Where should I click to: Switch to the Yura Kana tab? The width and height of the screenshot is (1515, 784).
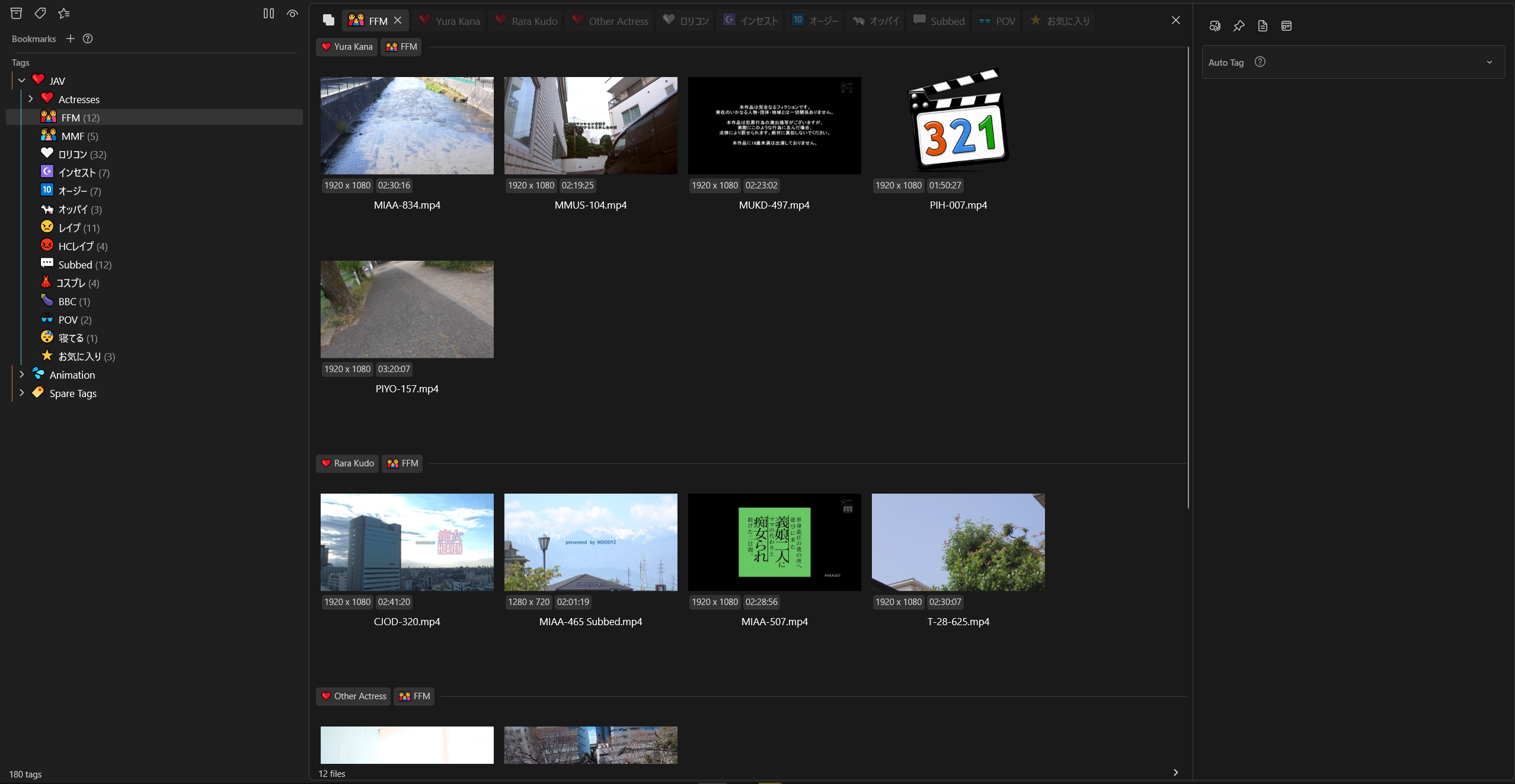[x=450, y=21]
